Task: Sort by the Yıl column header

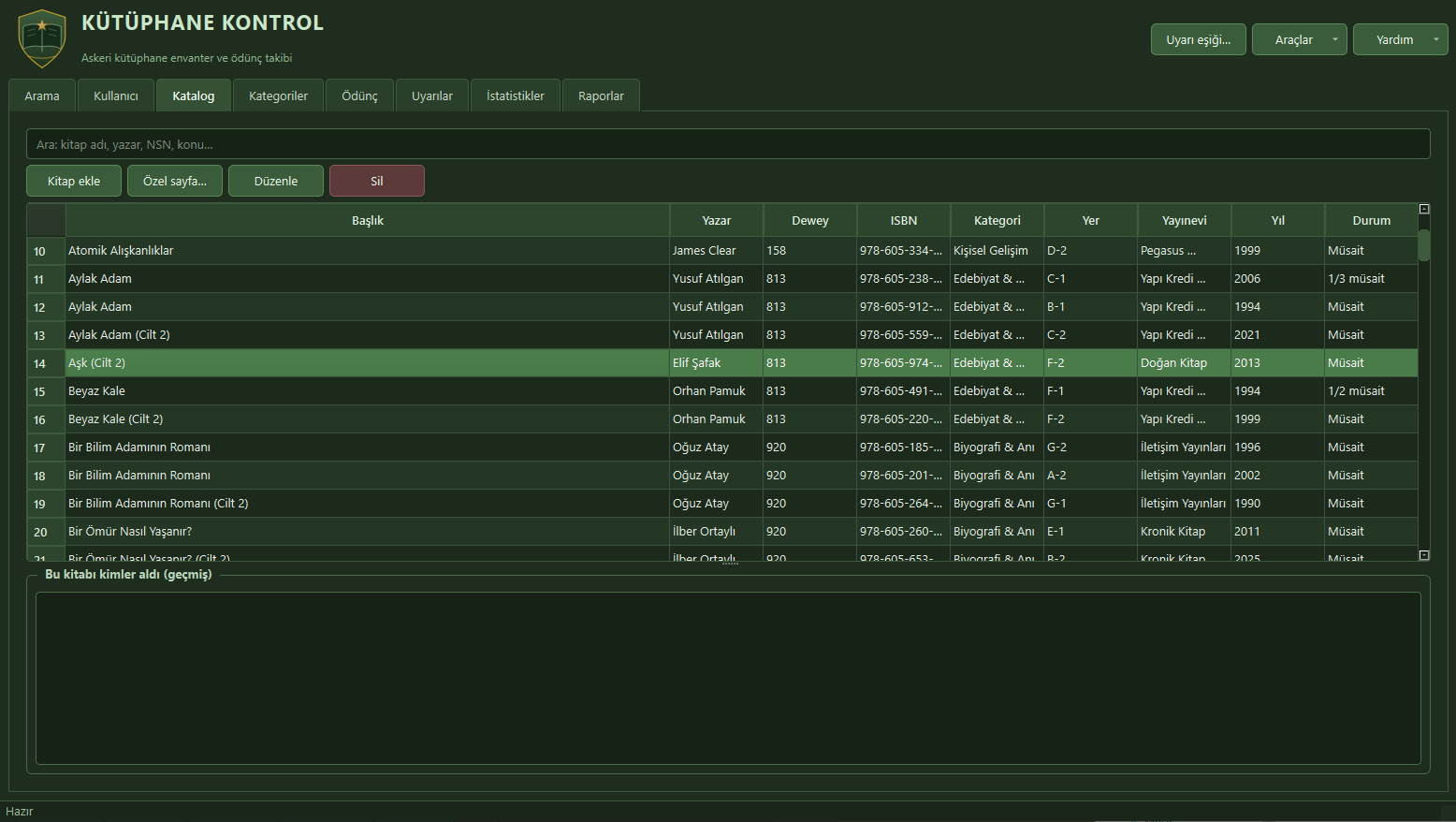Action: [x=1278, y=220]
